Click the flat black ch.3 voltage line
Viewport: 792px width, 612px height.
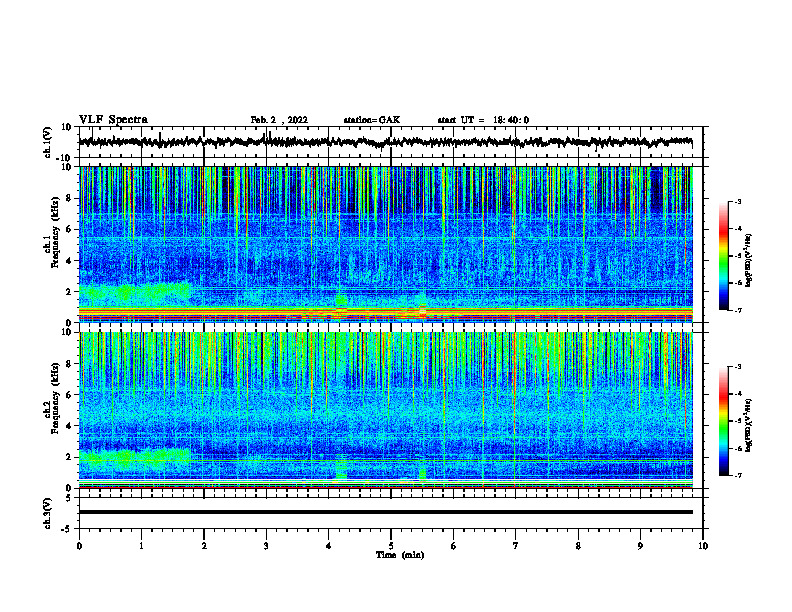(385, 512)
